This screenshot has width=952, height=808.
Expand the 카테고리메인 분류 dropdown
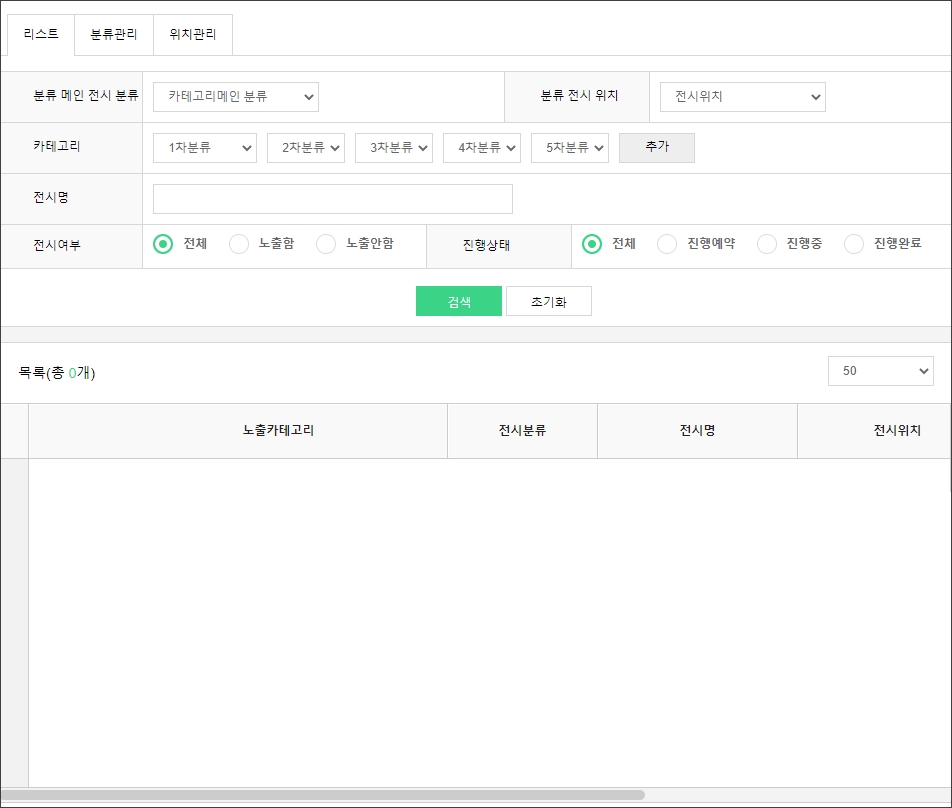coord(235,97)
